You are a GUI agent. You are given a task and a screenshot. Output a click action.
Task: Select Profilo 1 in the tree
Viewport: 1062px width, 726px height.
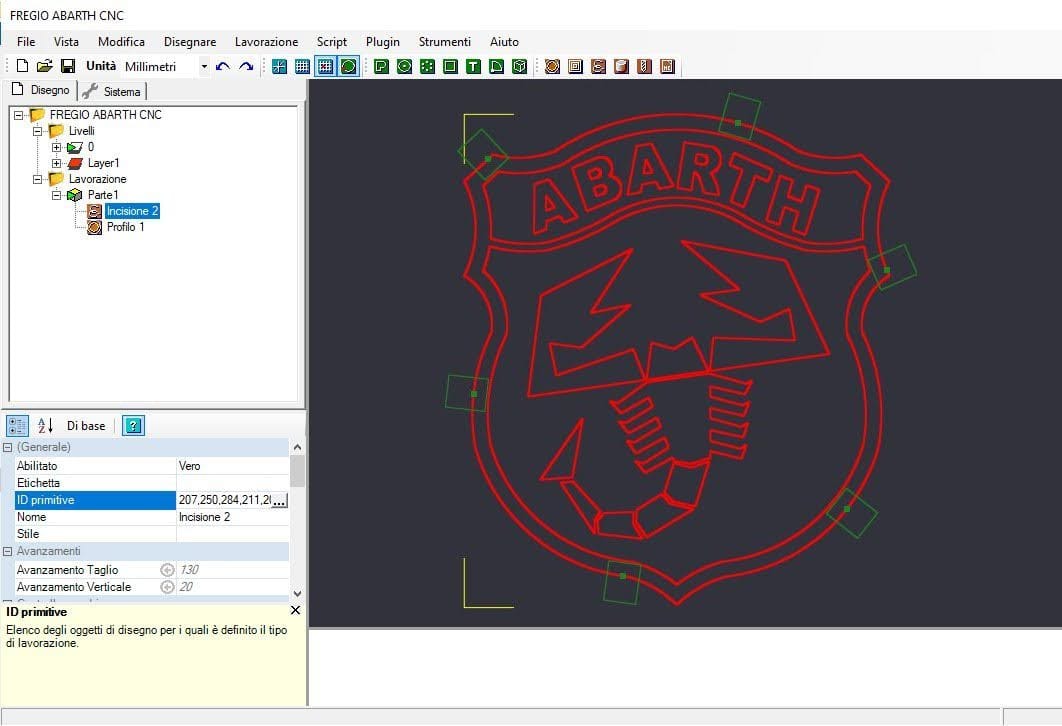(125, 227)
